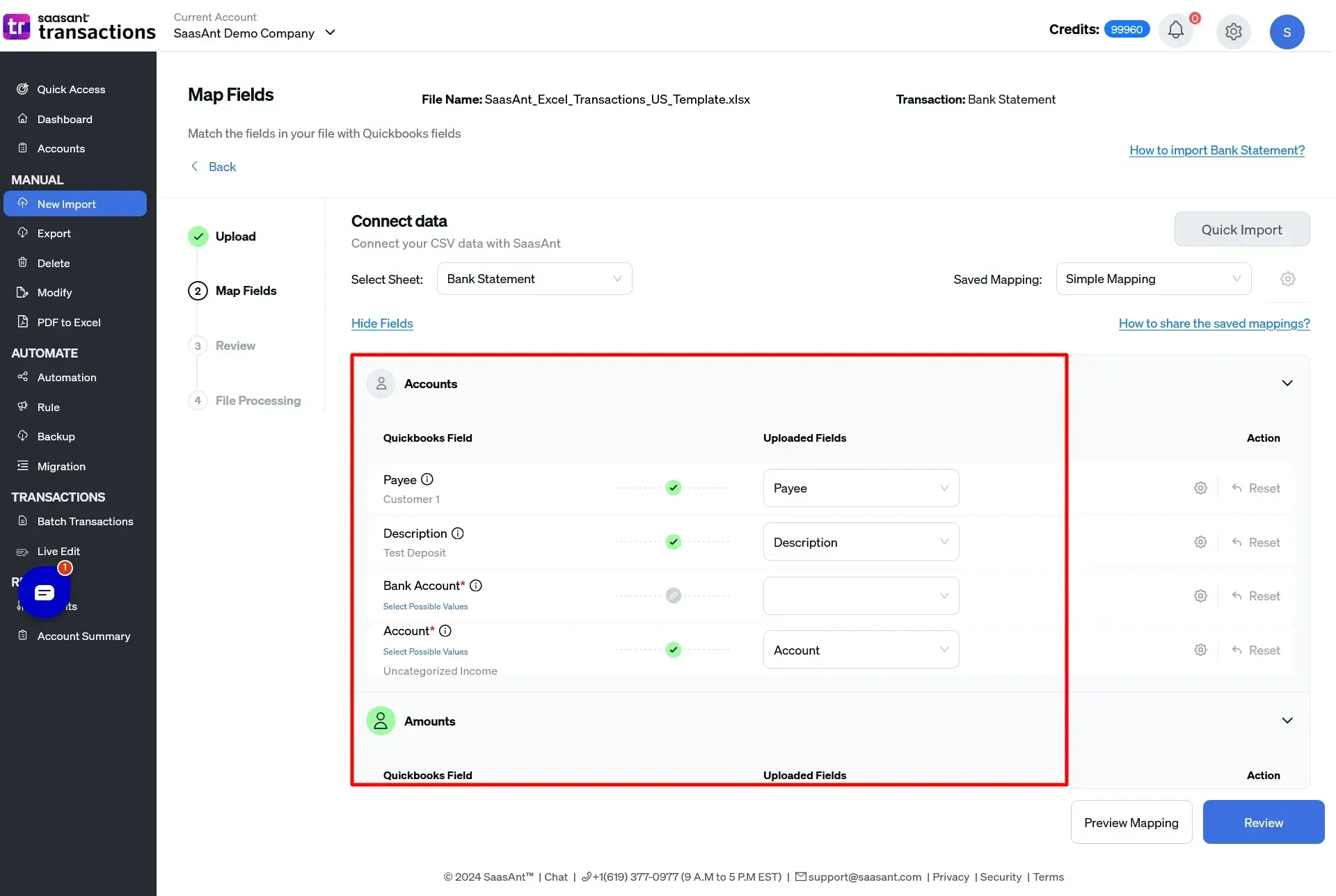Click the Upload step icon
1336x896 pixels.
[197, 237]
